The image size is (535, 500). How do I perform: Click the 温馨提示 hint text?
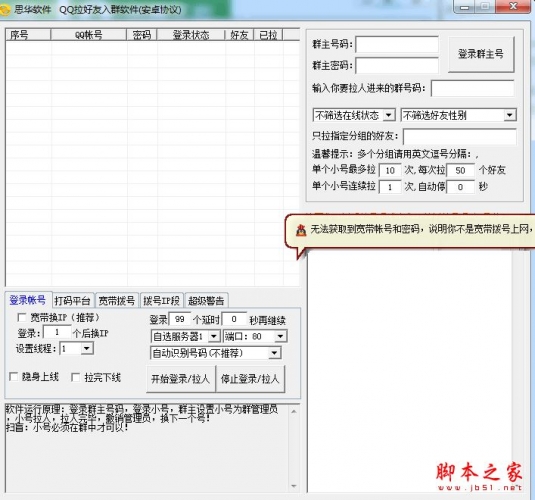click(395, 154)
